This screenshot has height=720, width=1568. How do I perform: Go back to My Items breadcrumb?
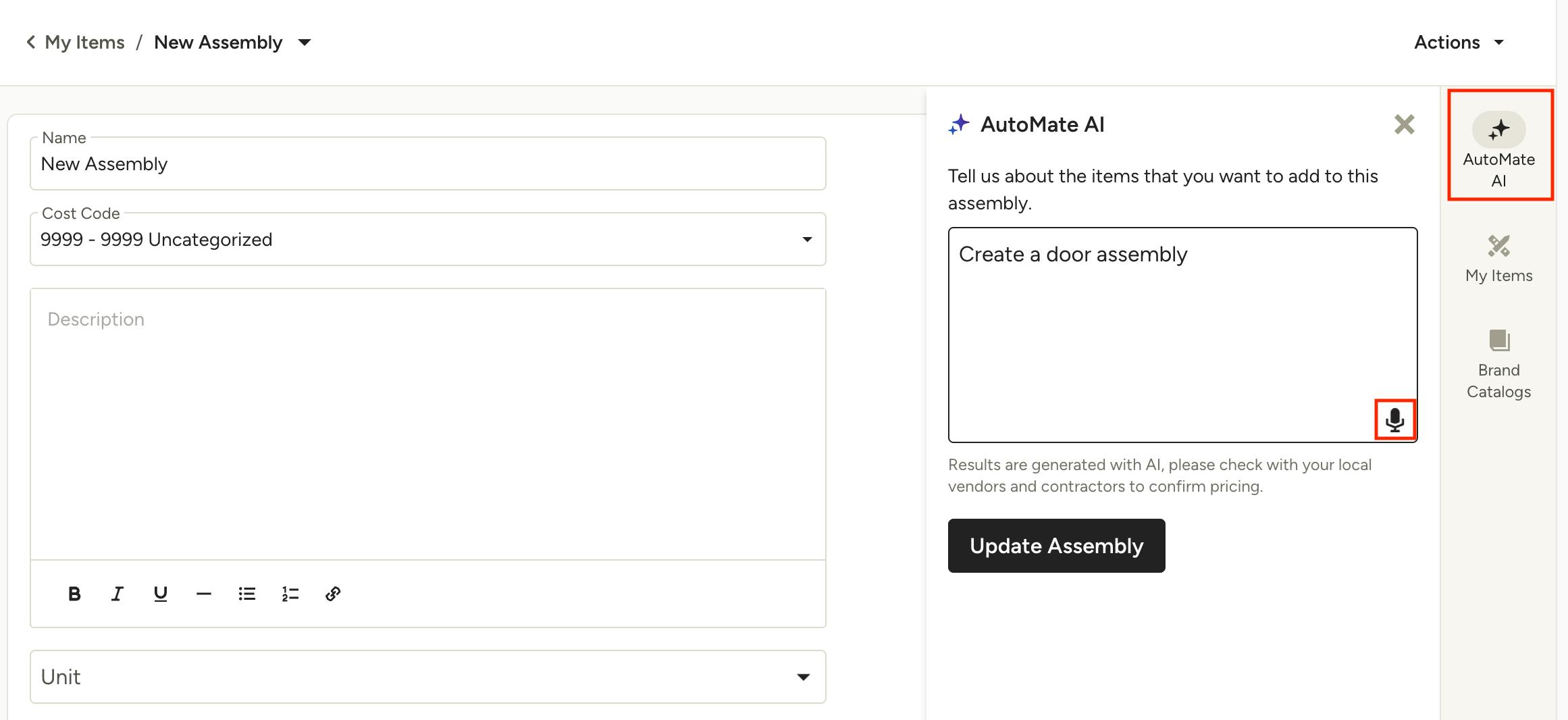(x=76, y=43)
